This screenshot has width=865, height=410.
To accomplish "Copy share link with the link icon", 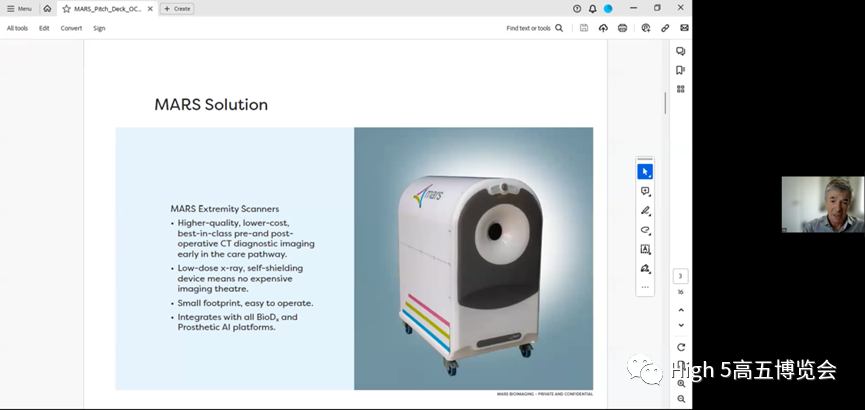I will pyautogui.click(x=665, y=28).
